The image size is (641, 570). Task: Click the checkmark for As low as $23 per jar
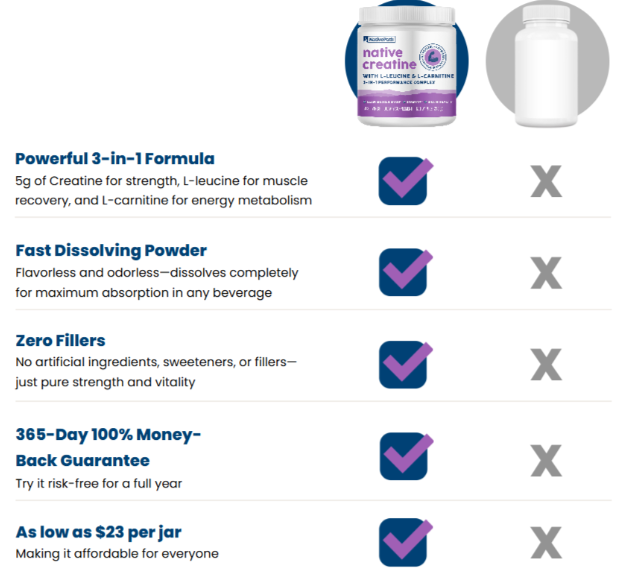pos(405,541)
